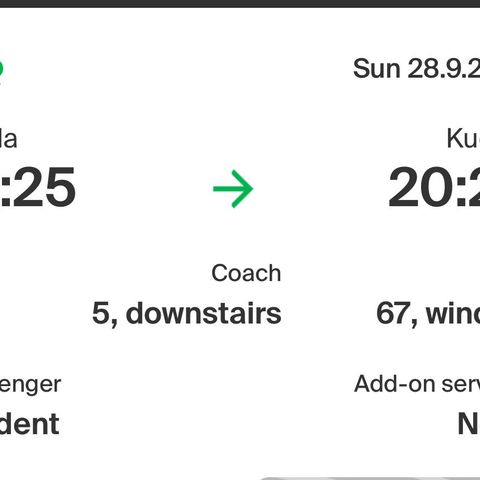Open the Add-on services label

coord(417,384)
